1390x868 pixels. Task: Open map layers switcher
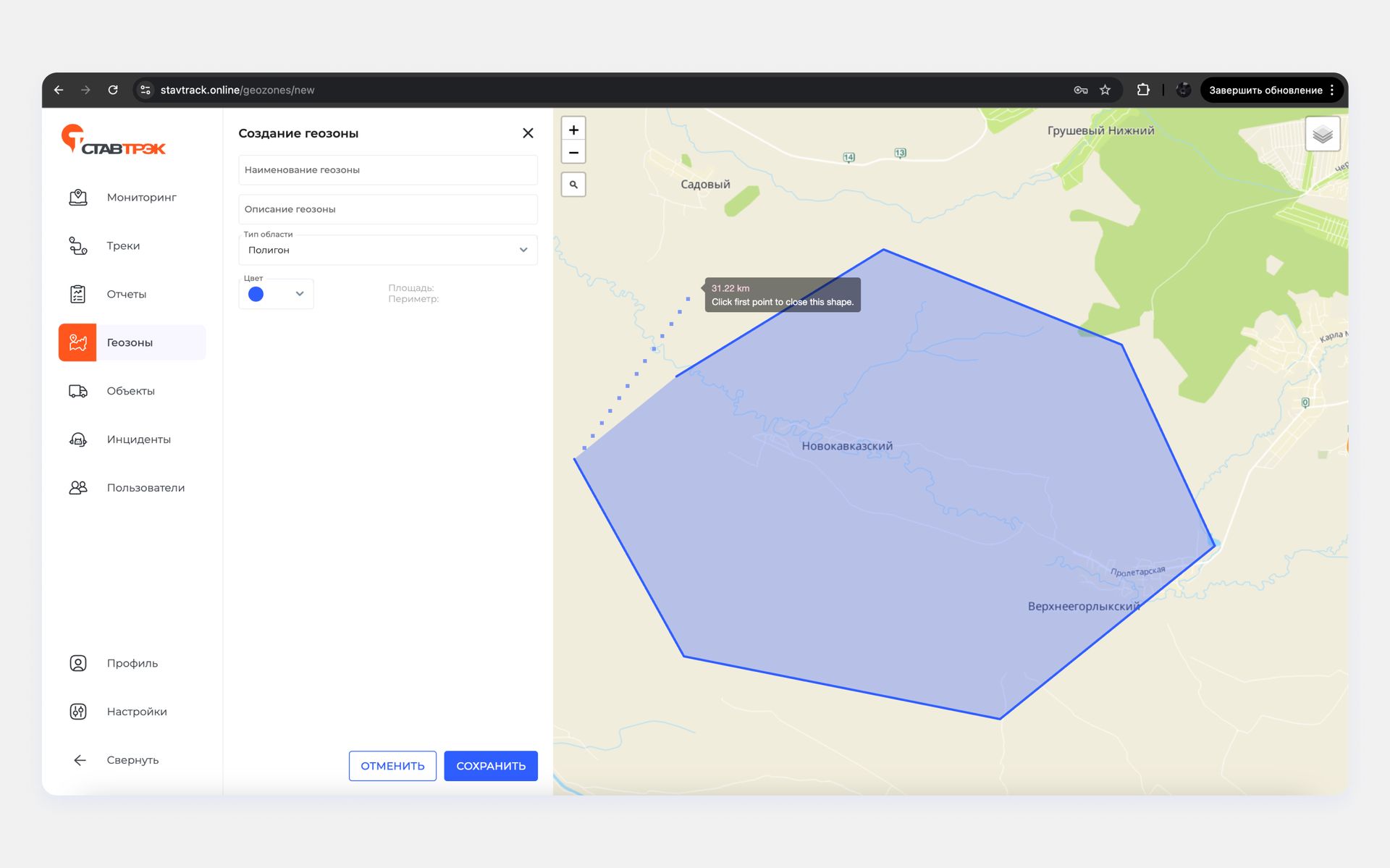click(x=1322, y=135)
